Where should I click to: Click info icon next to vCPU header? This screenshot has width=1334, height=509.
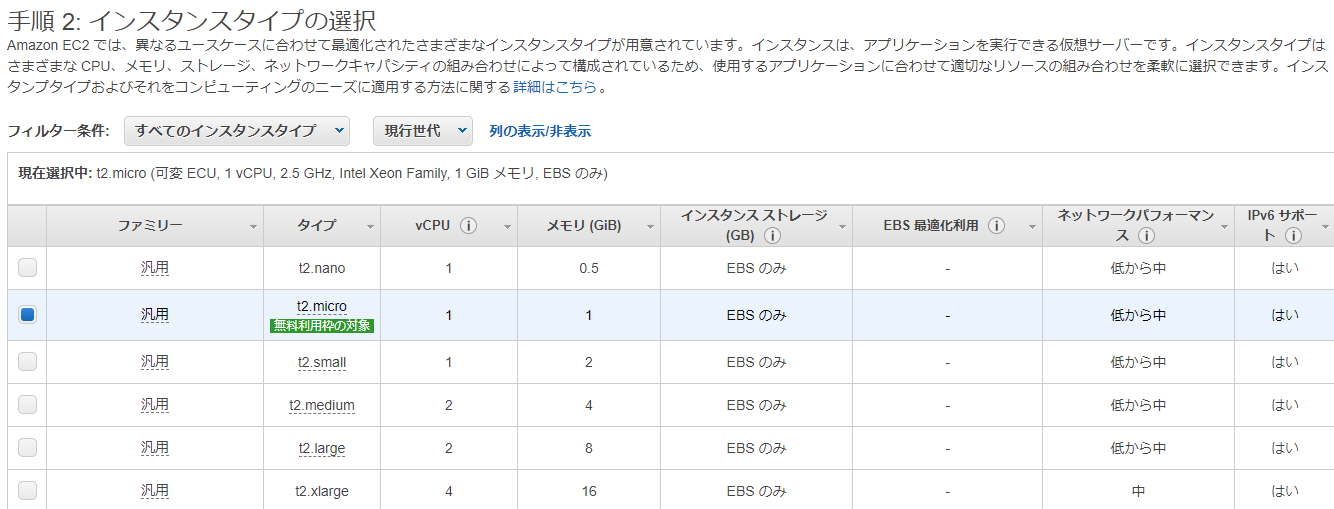point(469,226)
